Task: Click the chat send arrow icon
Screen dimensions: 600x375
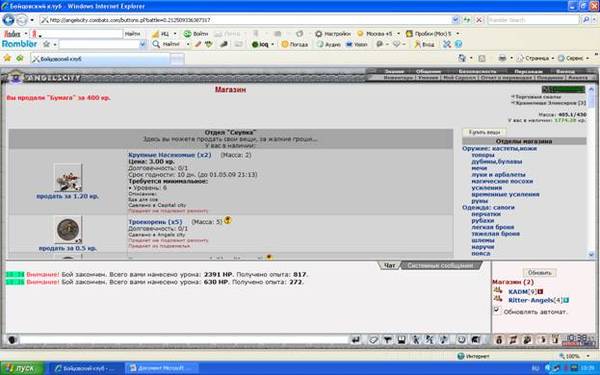Action: pyautogui.click(x=356, y=340)
